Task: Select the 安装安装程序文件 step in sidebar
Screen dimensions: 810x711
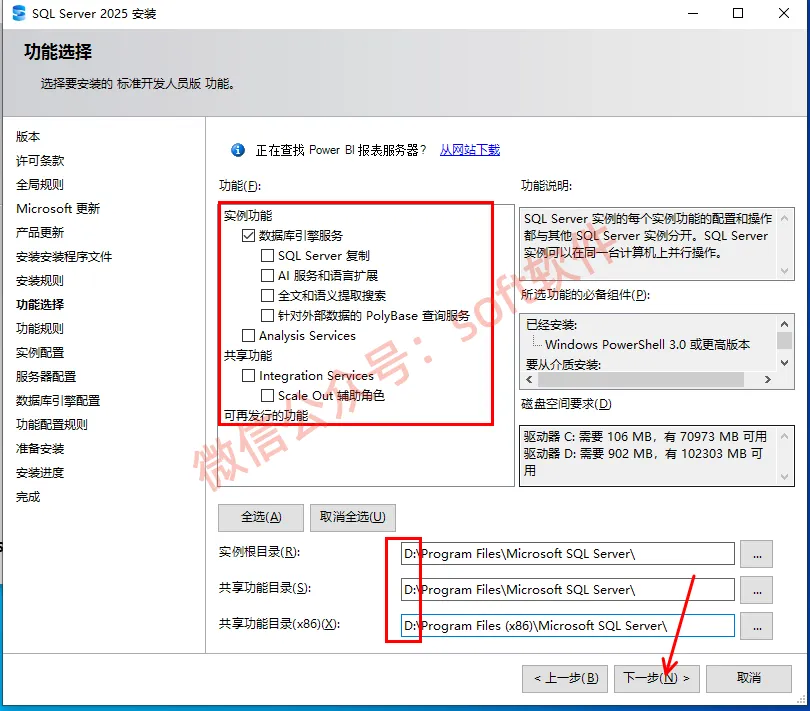Action: (64, 257)
